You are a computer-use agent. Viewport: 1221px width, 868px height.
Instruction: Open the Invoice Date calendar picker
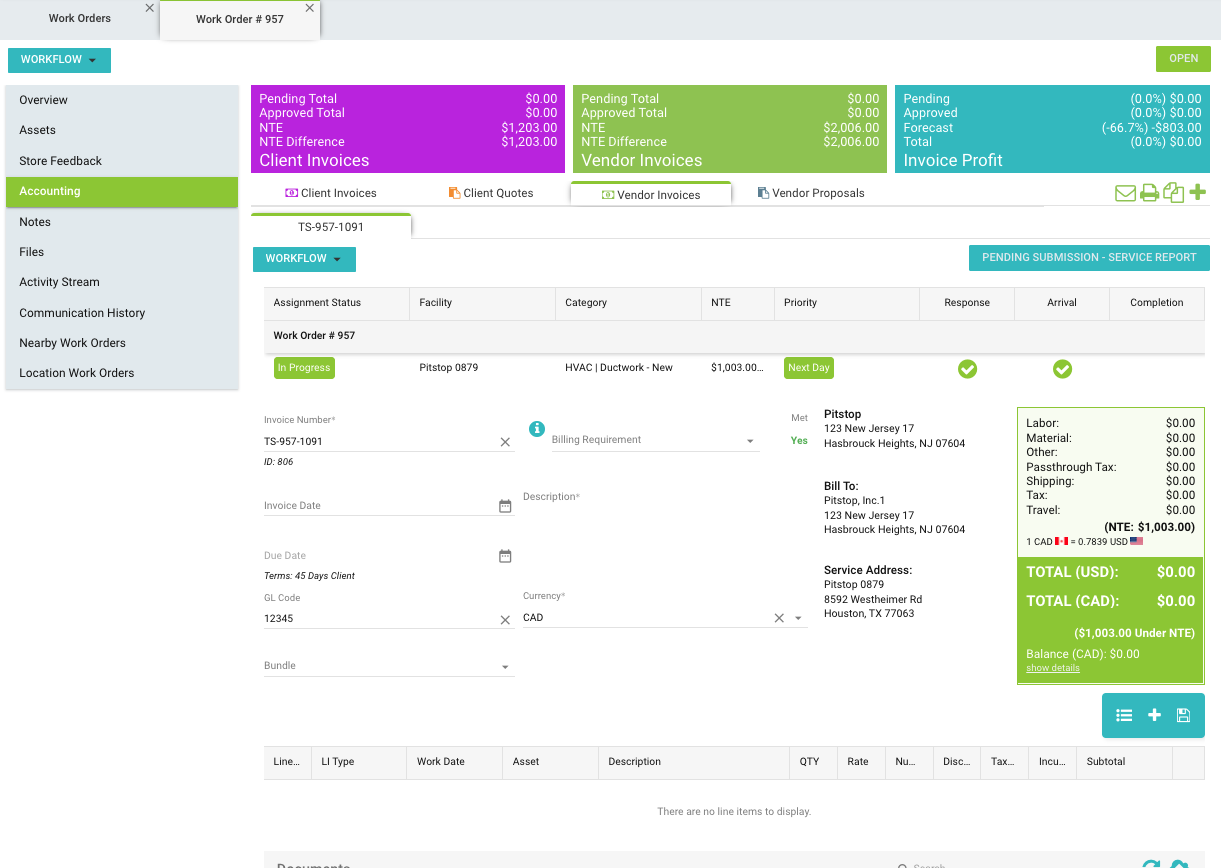click(x=505, y=506)
